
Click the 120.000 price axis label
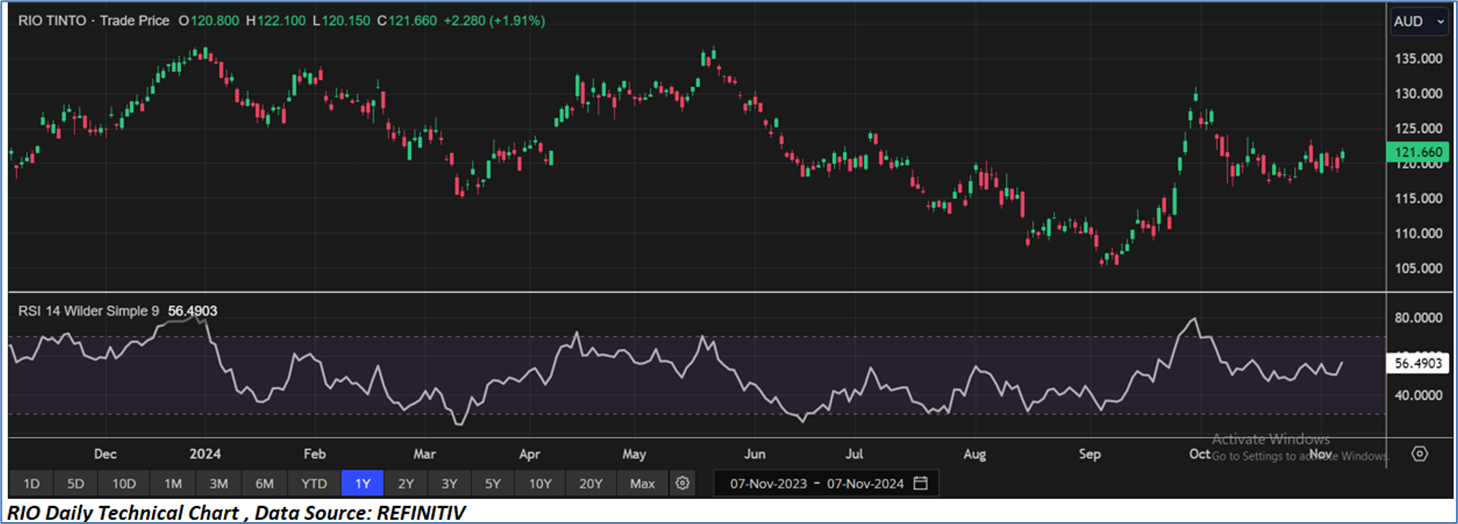coord(1417,164)
